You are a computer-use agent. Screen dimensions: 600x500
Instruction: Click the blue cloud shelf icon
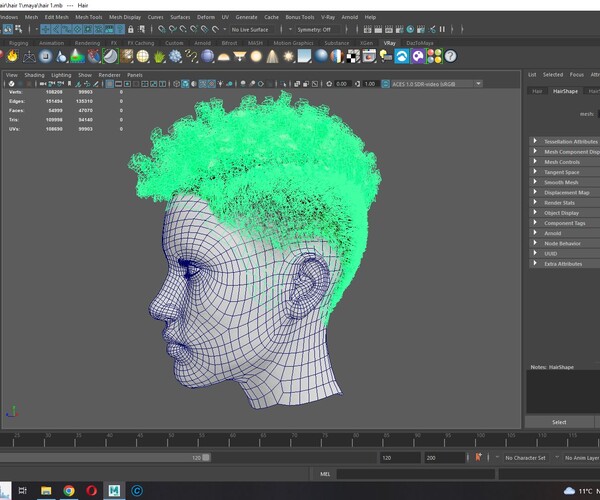tap(402, 56)
